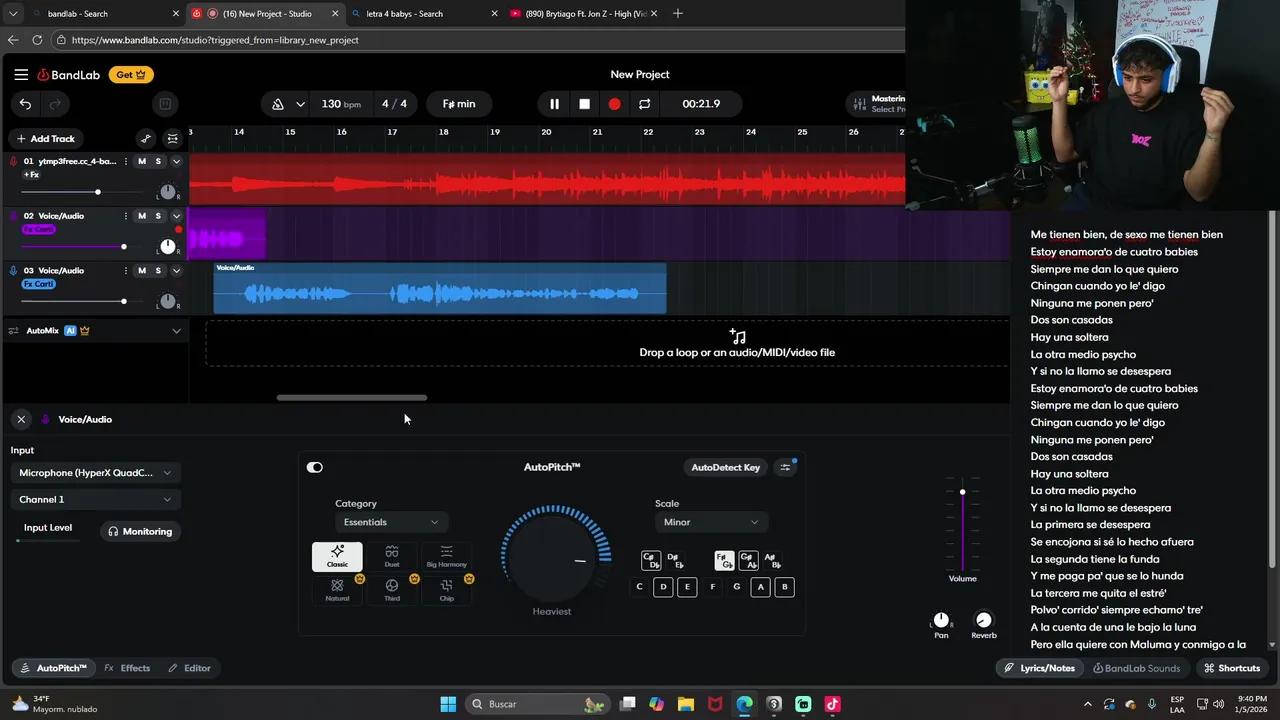Pause playback
Screen dimensions: 1280x720
tap(554, 104)
